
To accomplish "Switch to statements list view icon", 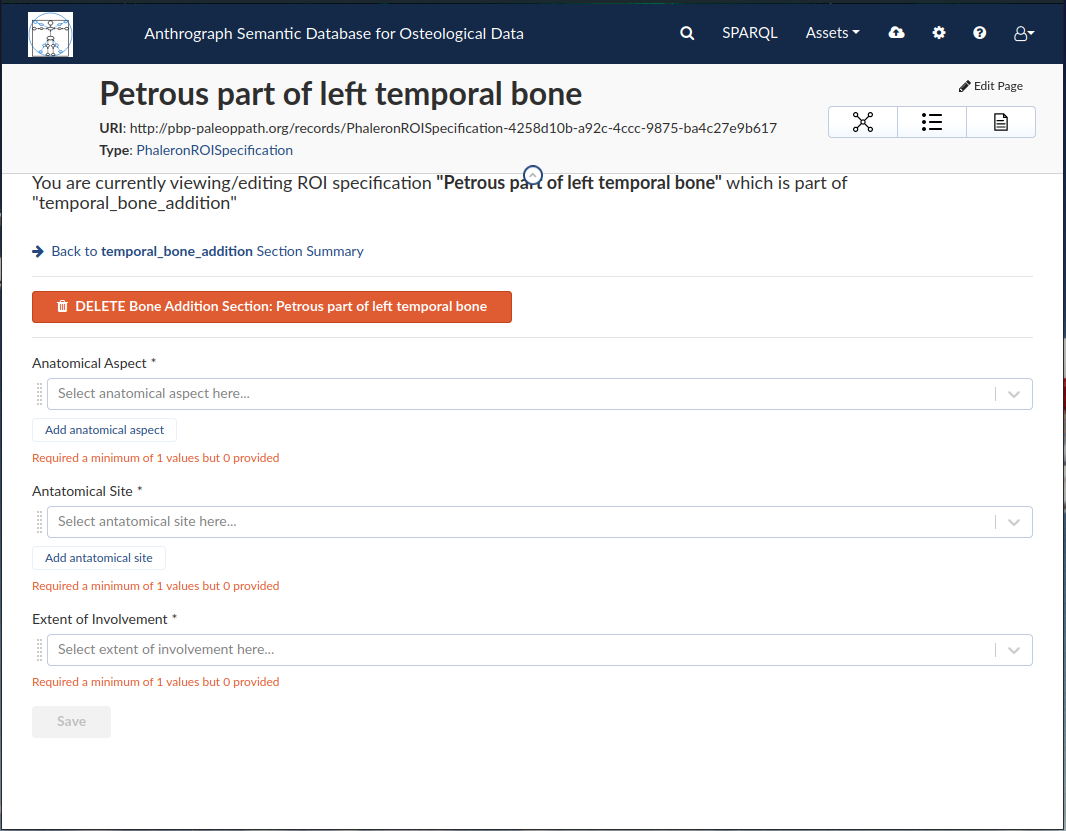I will (x=931, y=122).
